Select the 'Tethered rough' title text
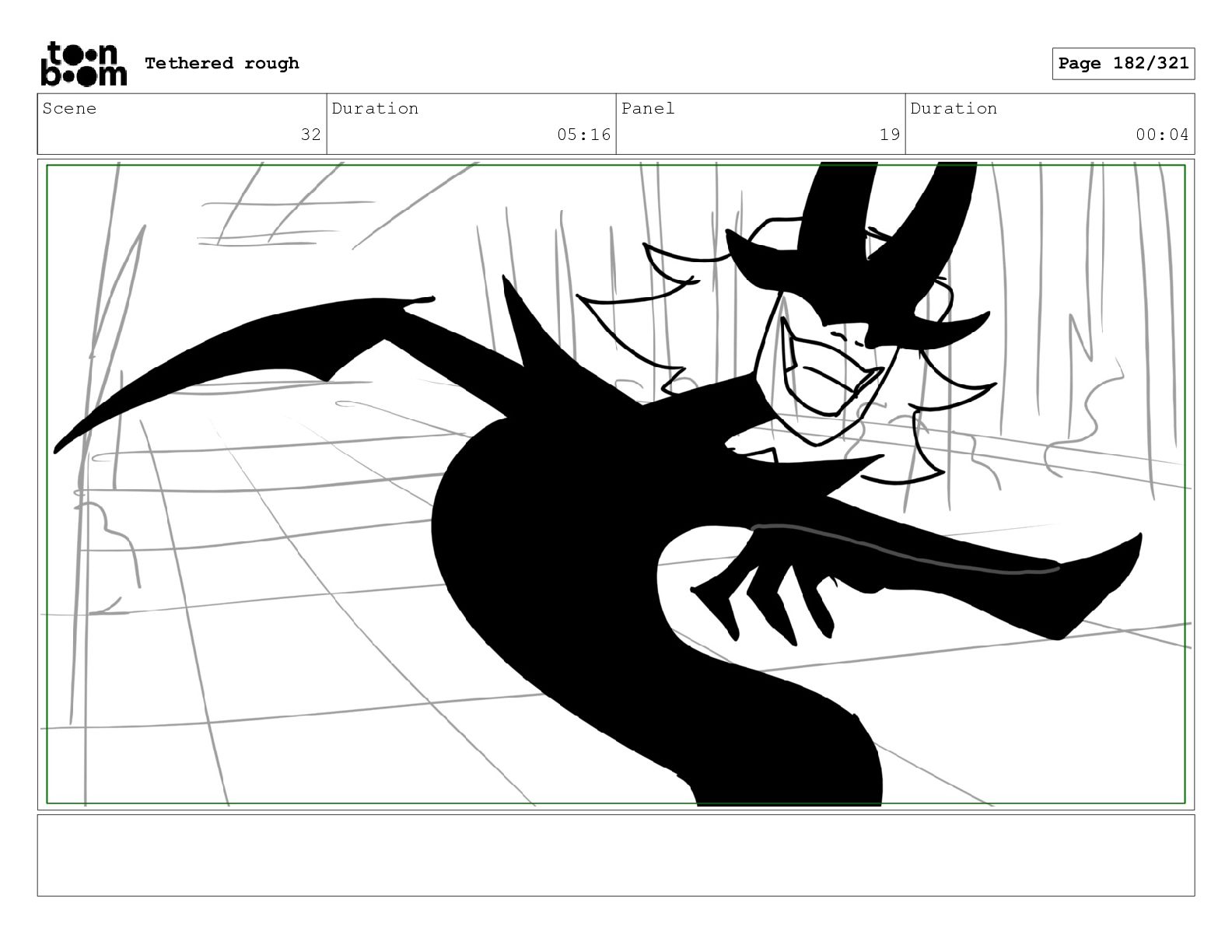The image size is (1232, 952). click(222, 63)
